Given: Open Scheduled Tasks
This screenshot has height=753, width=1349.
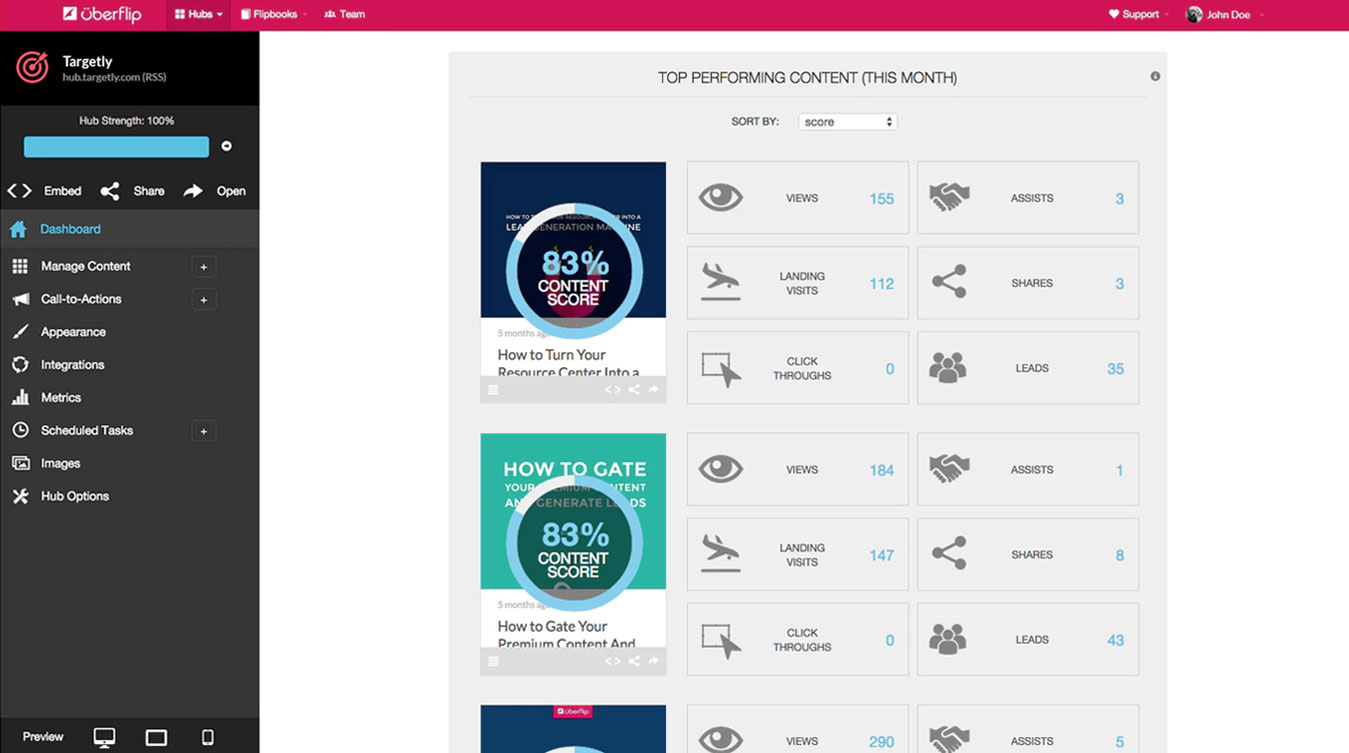Looking at the screenshot, I should pos(87,430).
